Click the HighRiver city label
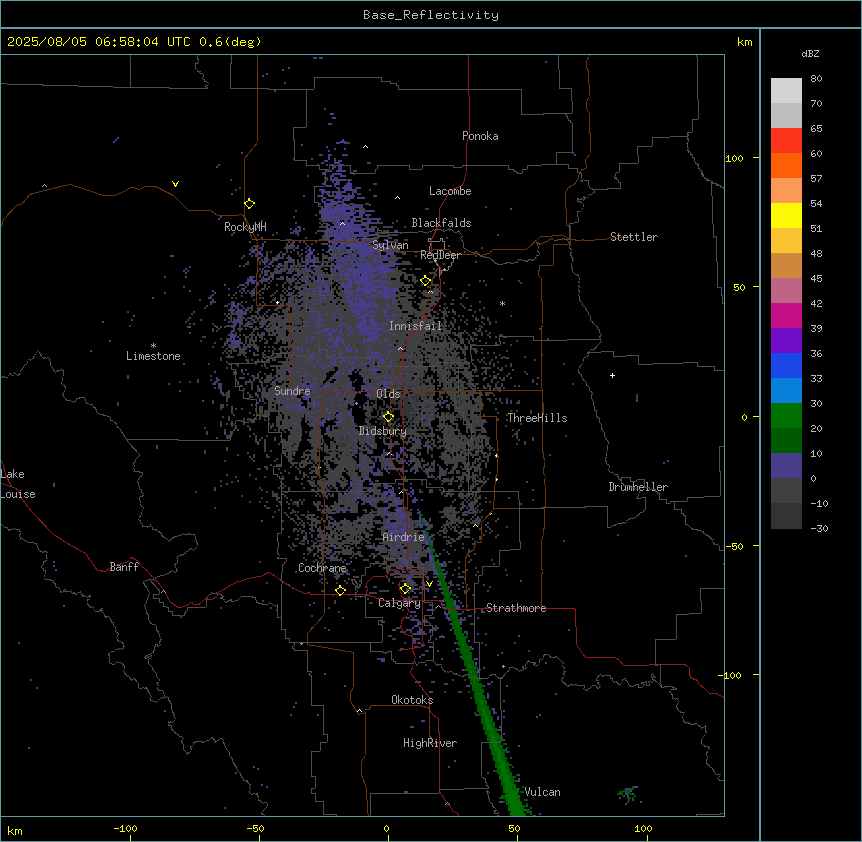This screenshot has width=862, height=842. point(430,743)
